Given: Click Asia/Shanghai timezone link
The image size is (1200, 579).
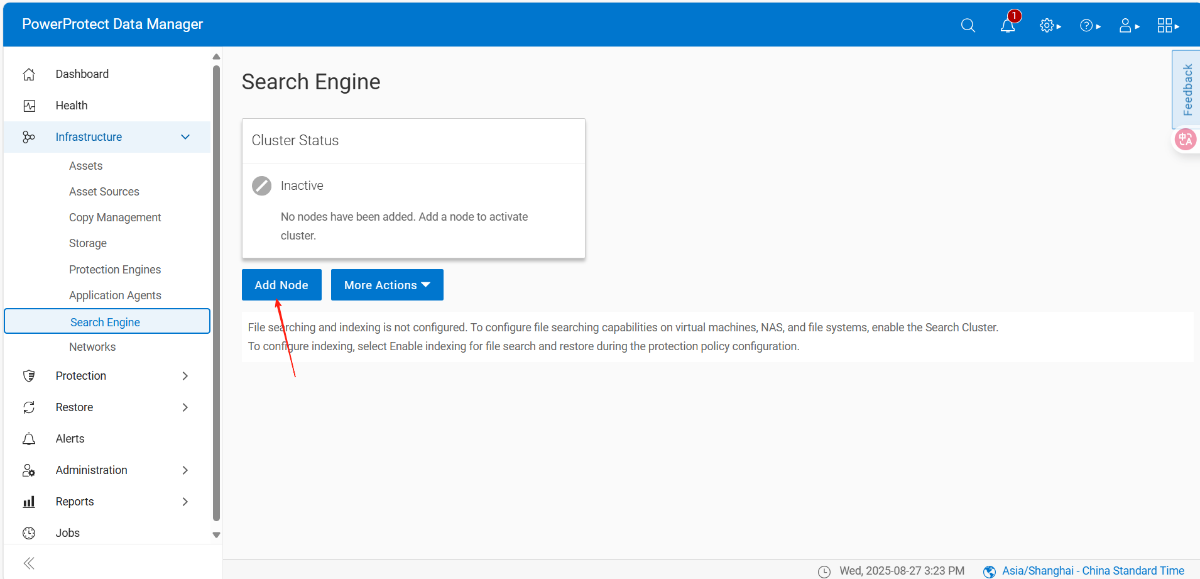Looking at the screenshot, I should (1093, 571).
